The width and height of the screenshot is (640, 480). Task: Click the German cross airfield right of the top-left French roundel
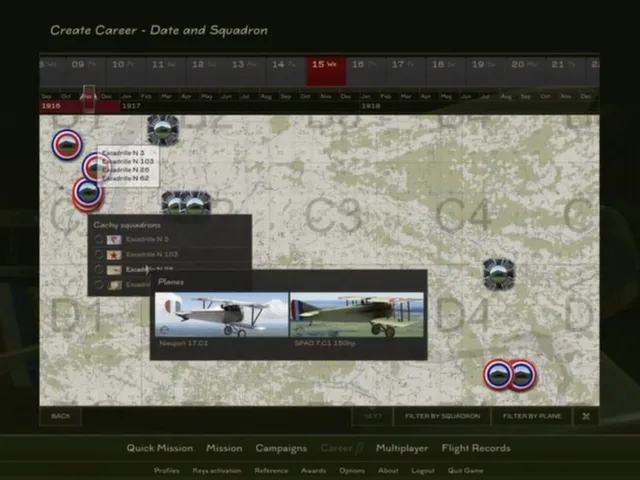click(163, 130)
